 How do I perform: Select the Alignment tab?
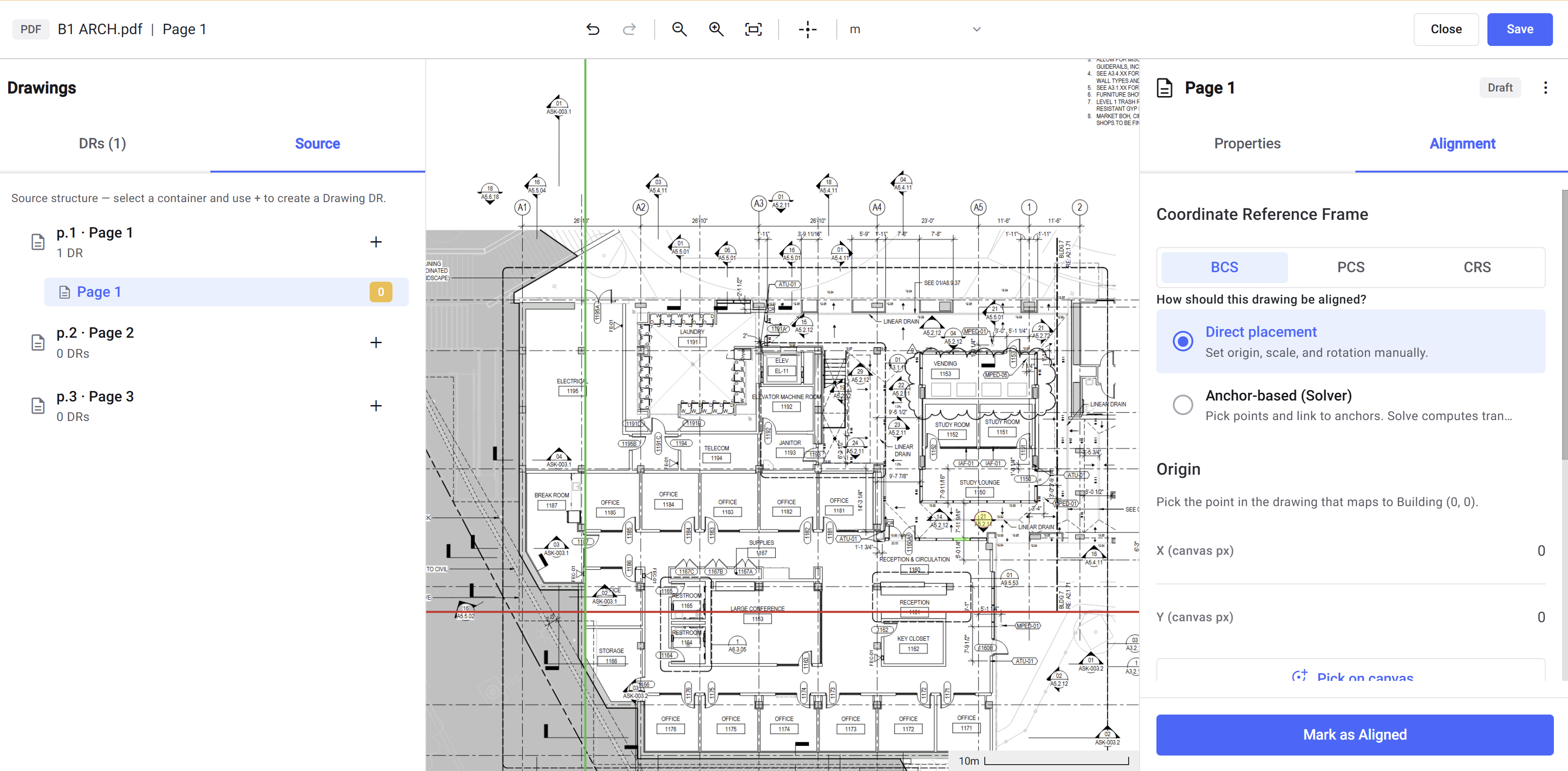click(x=1462, y=144)
